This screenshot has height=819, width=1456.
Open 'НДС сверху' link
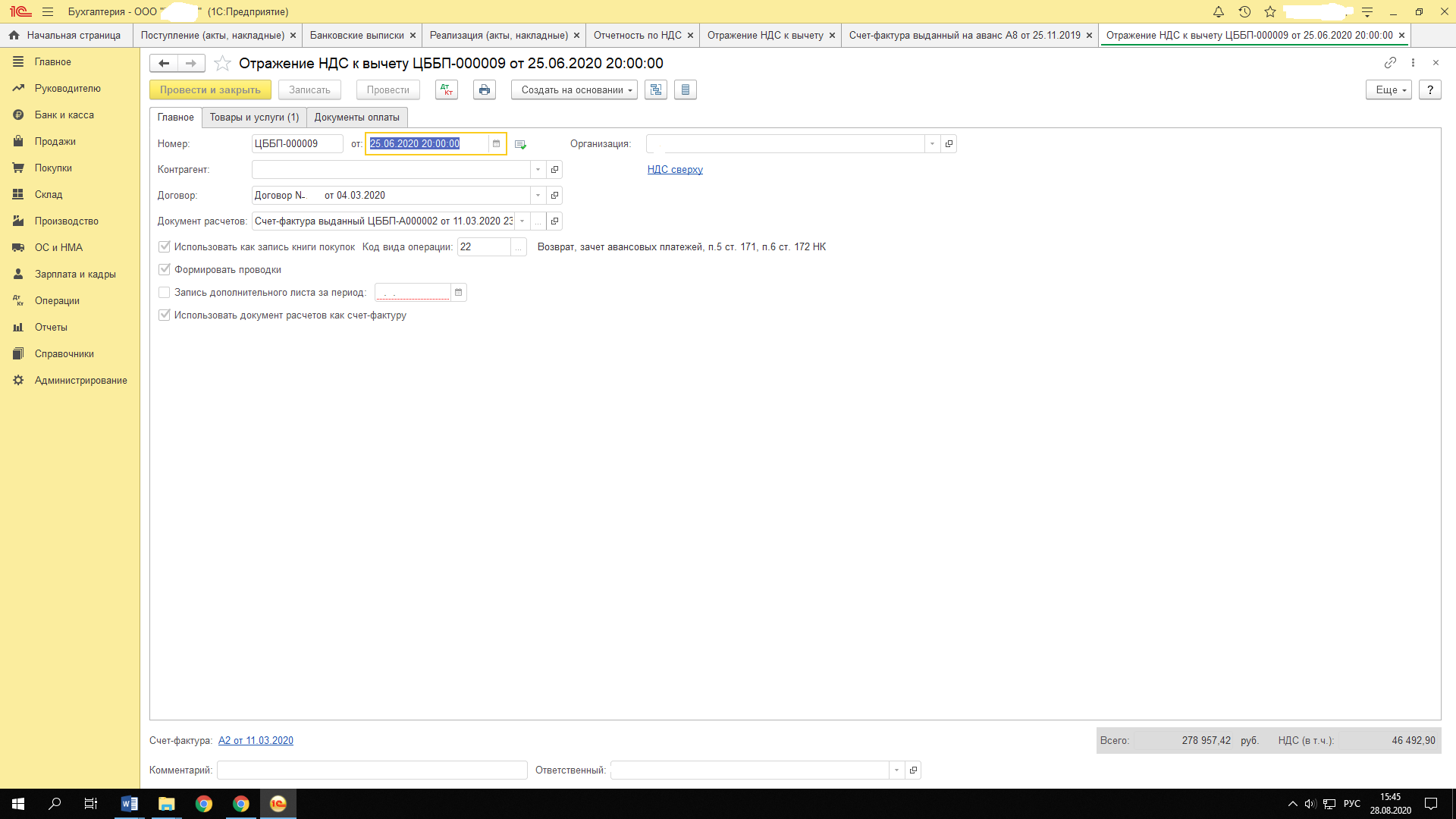pyautogui.click(x=675, y=169)
